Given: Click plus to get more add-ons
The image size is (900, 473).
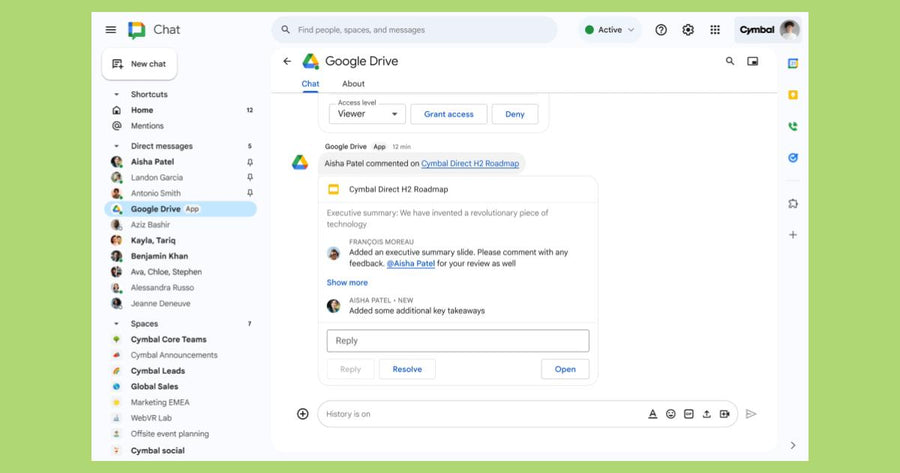Looking at the screenshot, I should pos(793,235).
